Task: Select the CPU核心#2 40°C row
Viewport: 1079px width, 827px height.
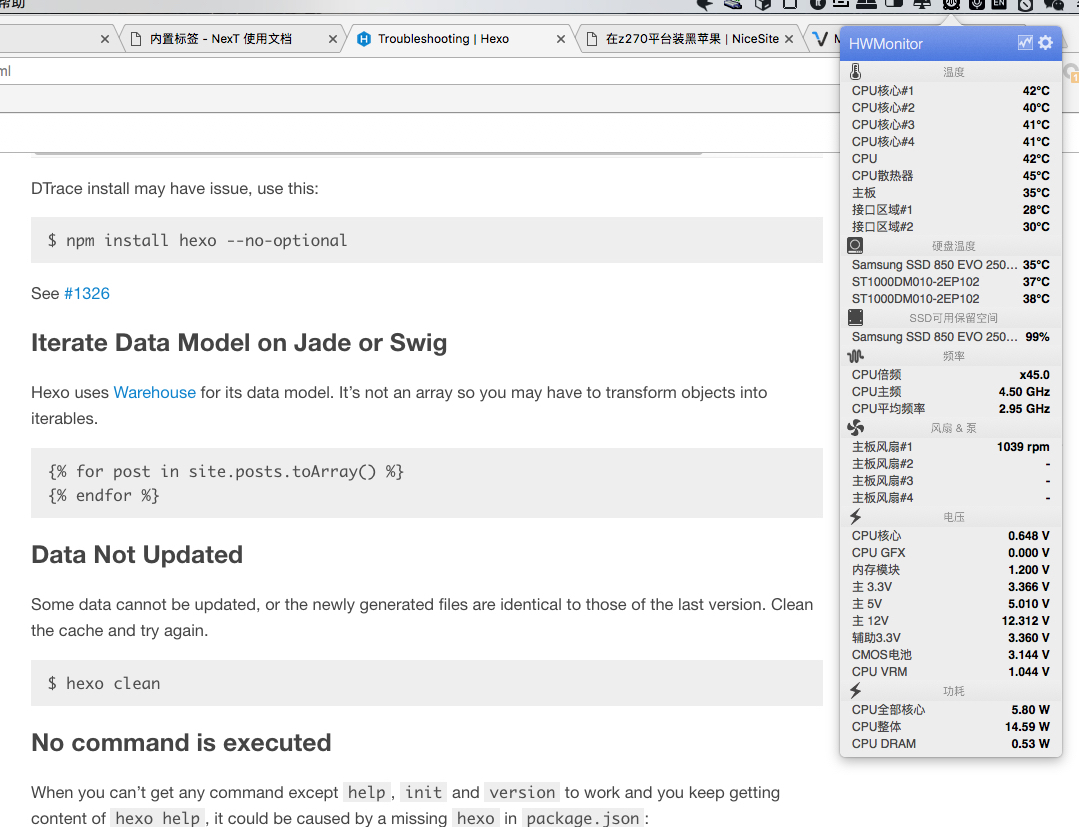Action: coord(950,108)
